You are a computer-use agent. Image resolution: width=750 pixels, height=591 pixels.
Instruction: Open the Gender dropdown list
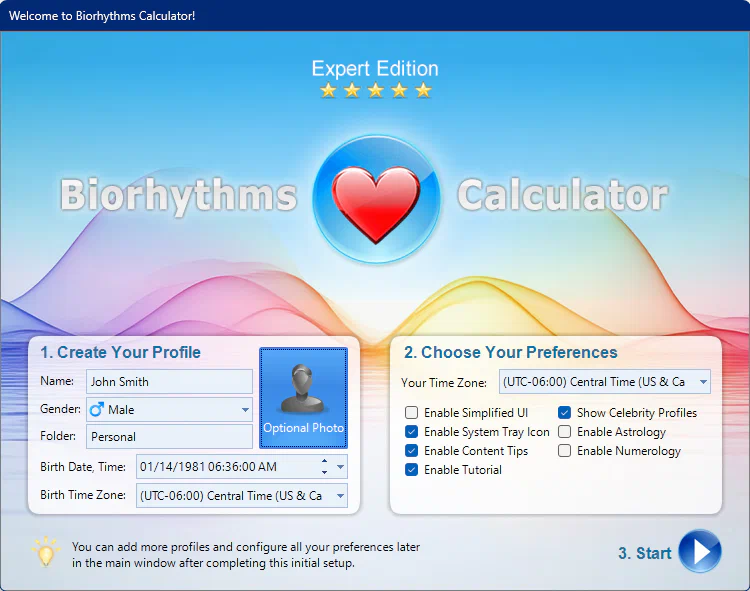(245, 409)
